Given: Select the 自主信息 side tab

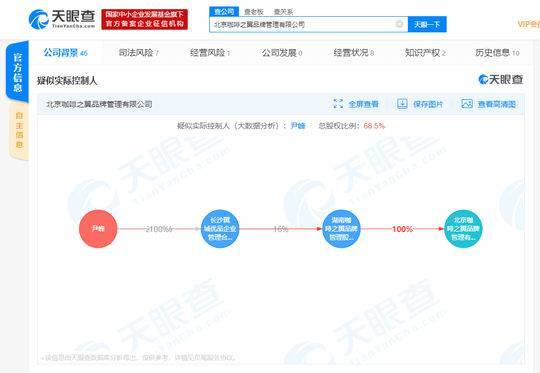Looking at the screenshot, I should [19, 131].
